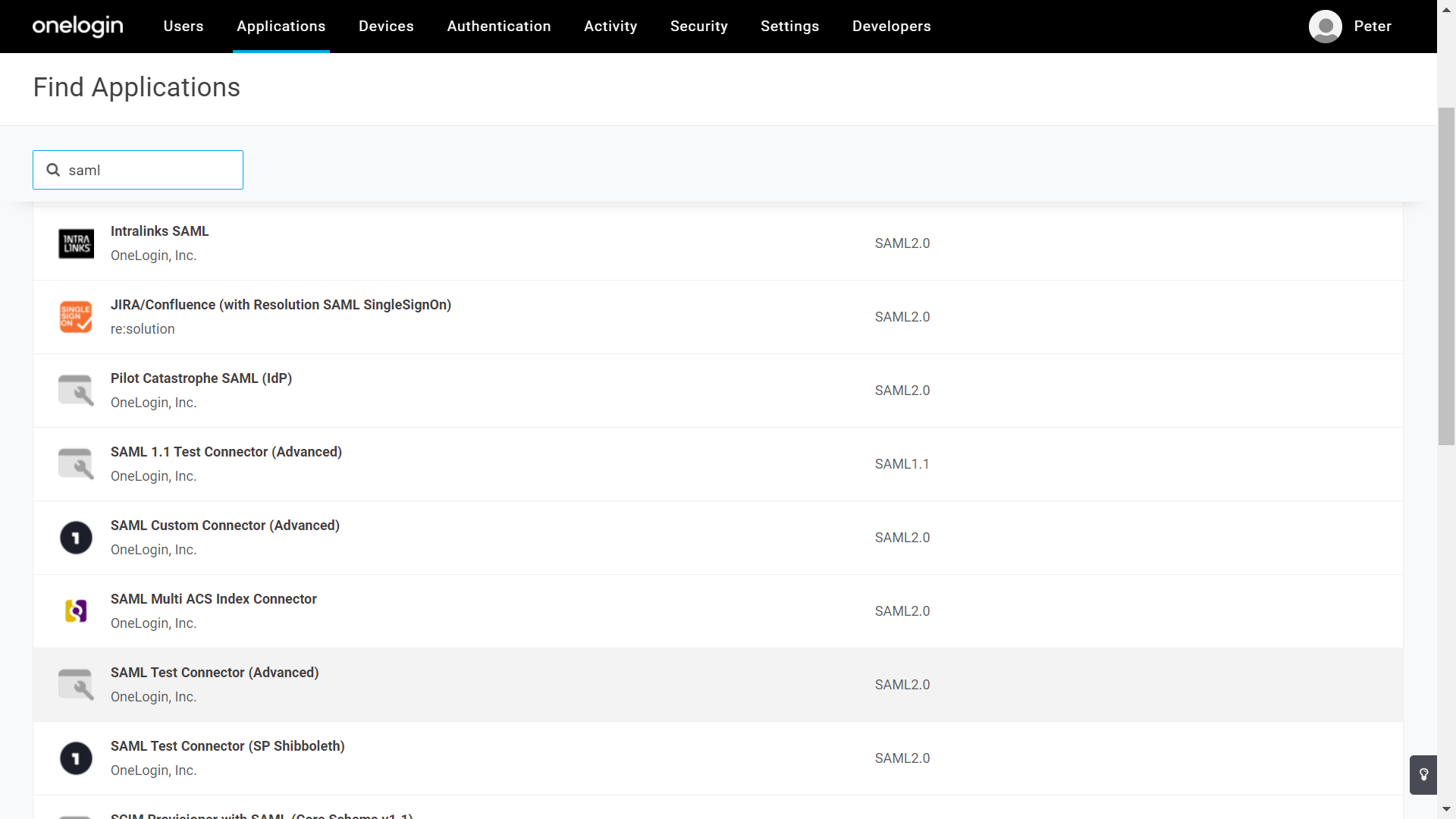This screenshot has height=819, width=1456.
Task: Select SAML 1.1 Test Connector (Advanced)
Action: 226,452
